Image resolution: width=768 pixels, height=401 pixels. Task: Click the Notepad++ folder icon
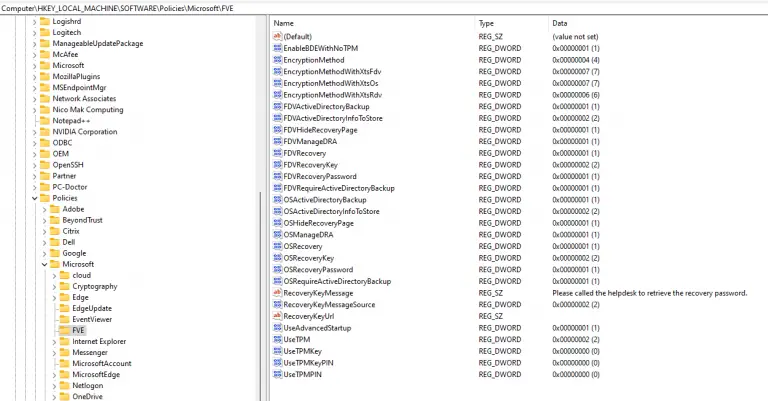[x=45, y=120]
